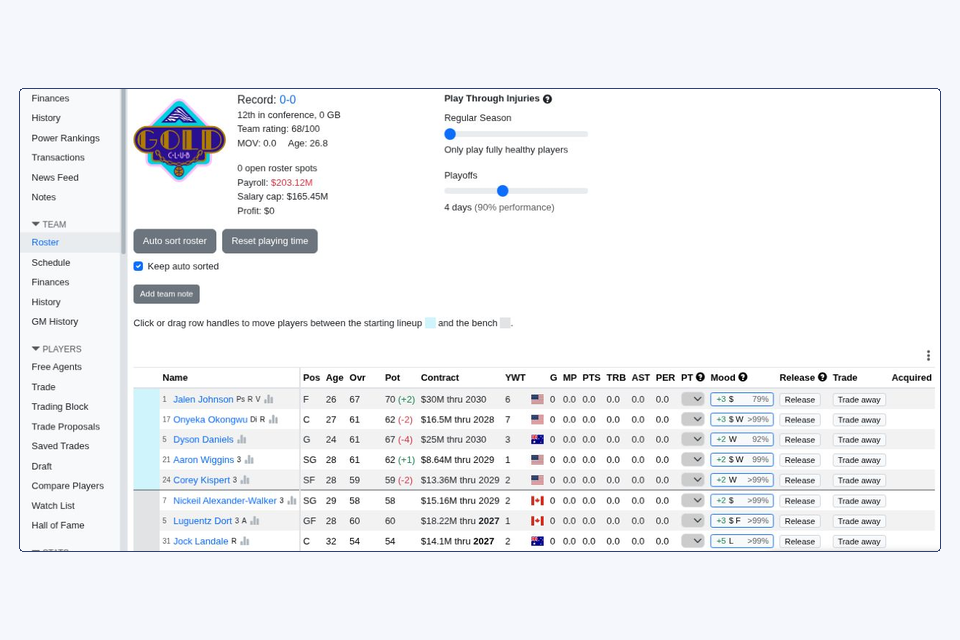Open Jock Landale's stats bar-chart icon
This screenshot has height=640, width=960.
point(245,541)
